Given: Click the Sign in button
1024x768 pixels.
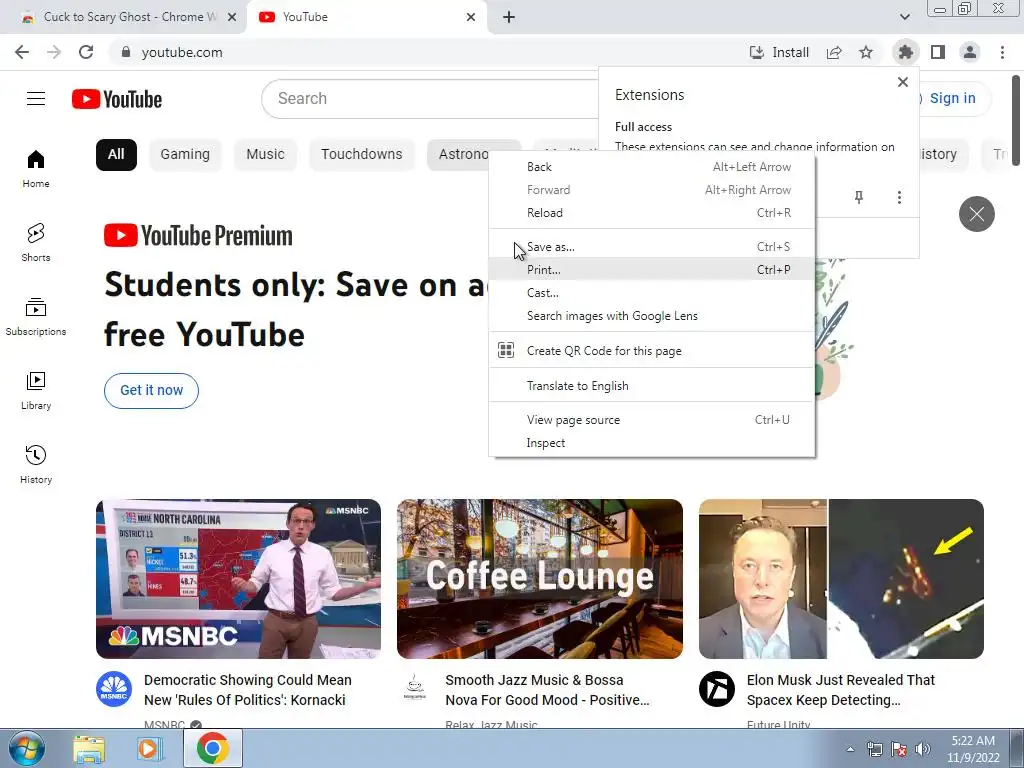Looking at the screenshot, I should click(952, 98).
